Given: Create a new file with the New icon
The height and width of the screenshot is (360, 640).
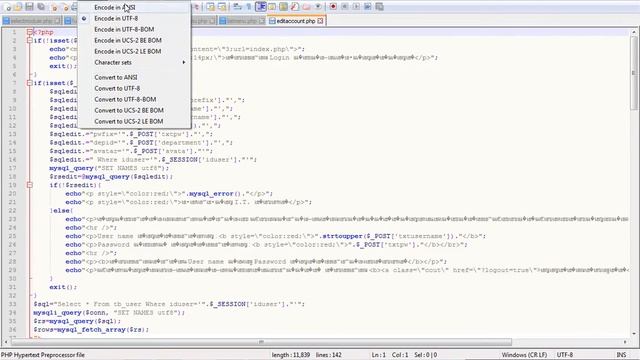Looking at the screenshot, I should [x=7, y=7].
